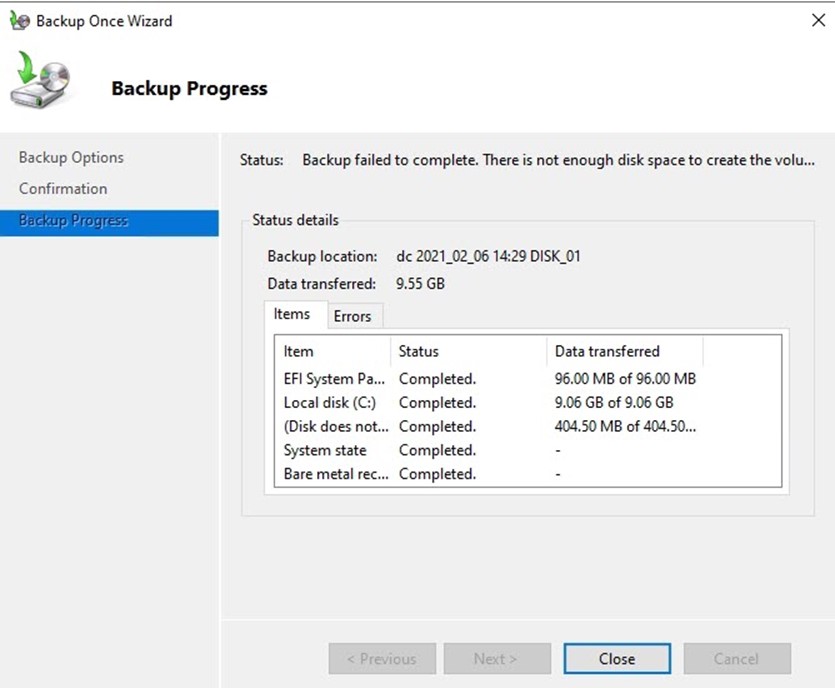This screenshot has height=688, width=835.
Task: Select the Items tab
Action: point(292,314)
